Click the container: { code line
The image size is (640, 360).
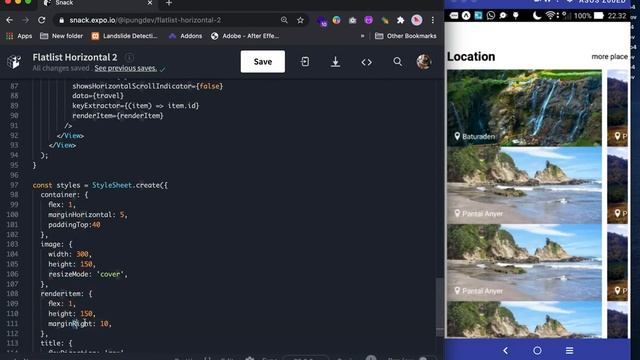[x=64, y=195]
